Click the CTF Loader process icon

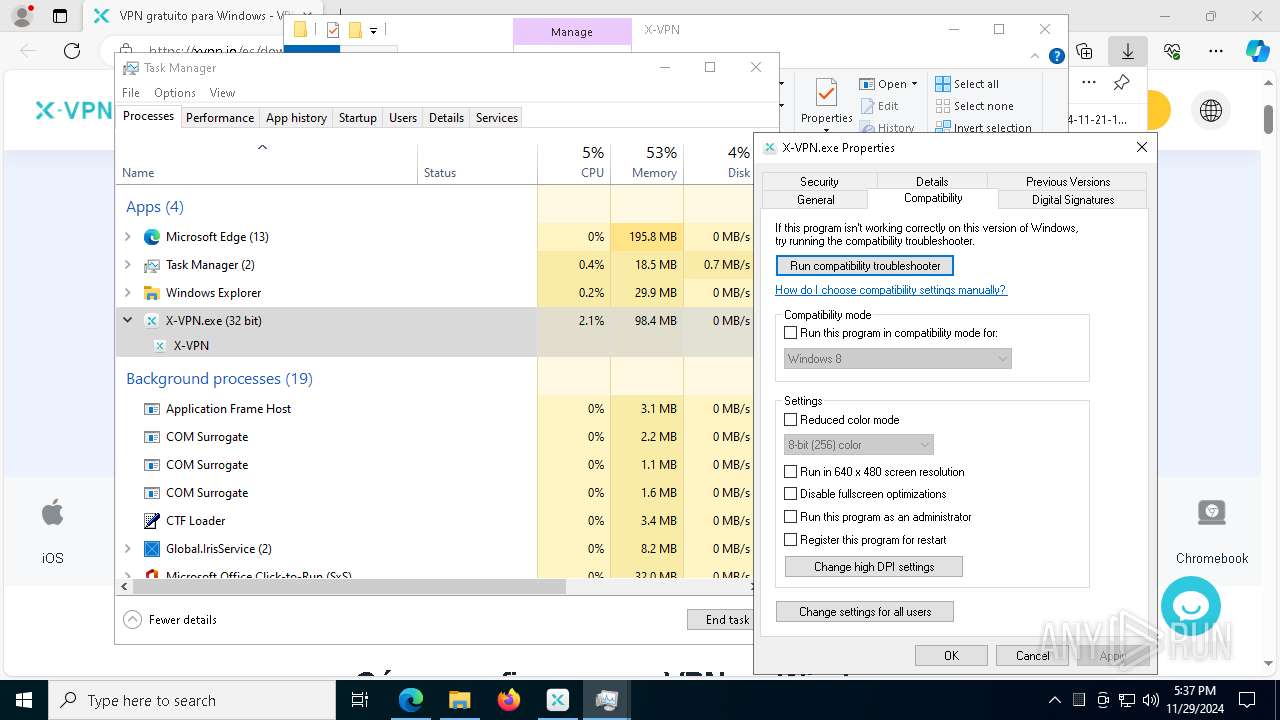tap(152, 521)
